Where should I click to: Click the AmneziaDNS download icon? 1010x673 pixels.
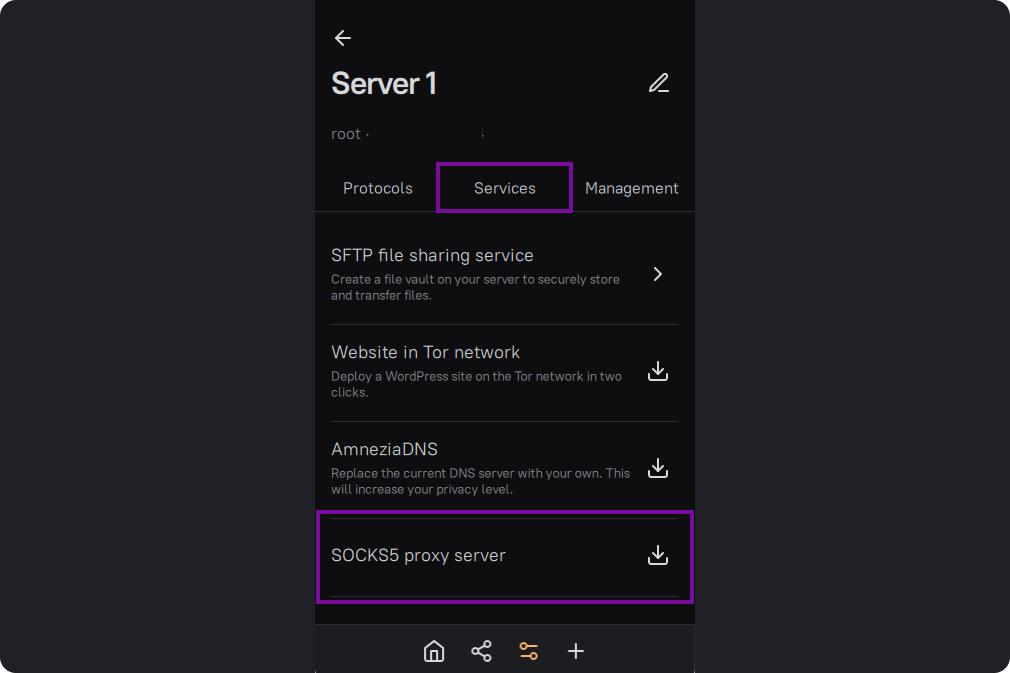657,468
